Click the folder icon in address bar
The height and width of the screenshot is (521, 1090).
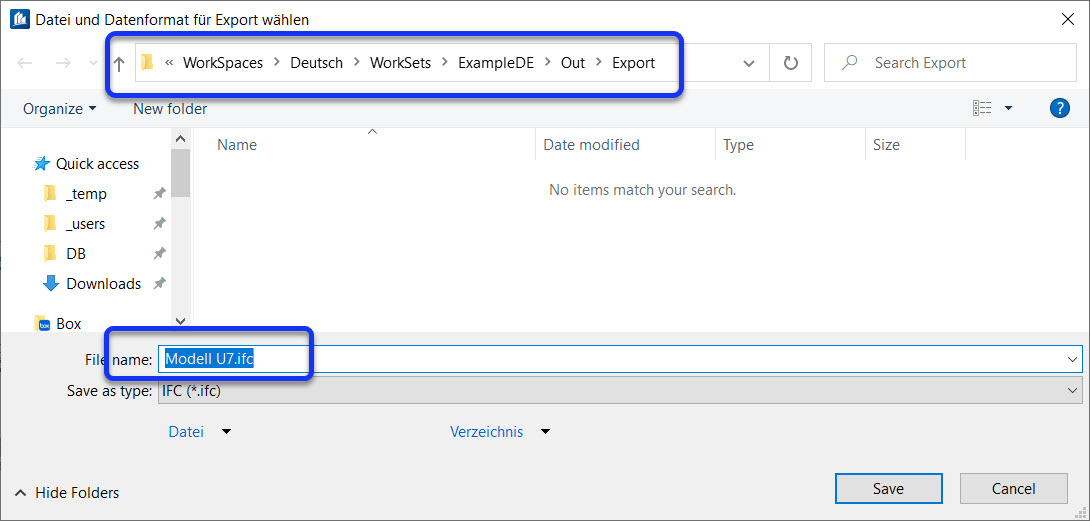147,63
